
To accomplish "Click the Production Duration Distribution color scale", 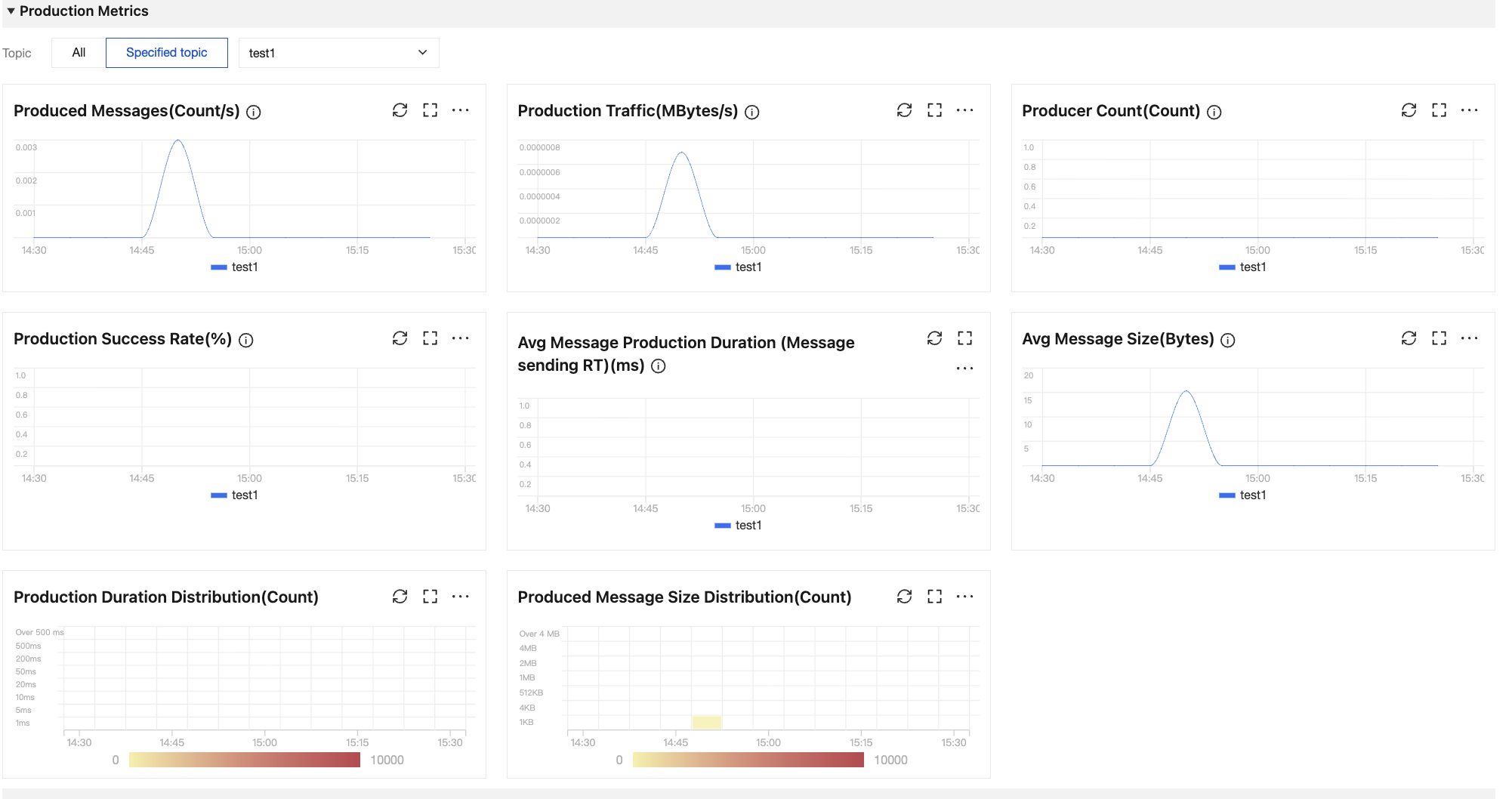I will [244, 760].
